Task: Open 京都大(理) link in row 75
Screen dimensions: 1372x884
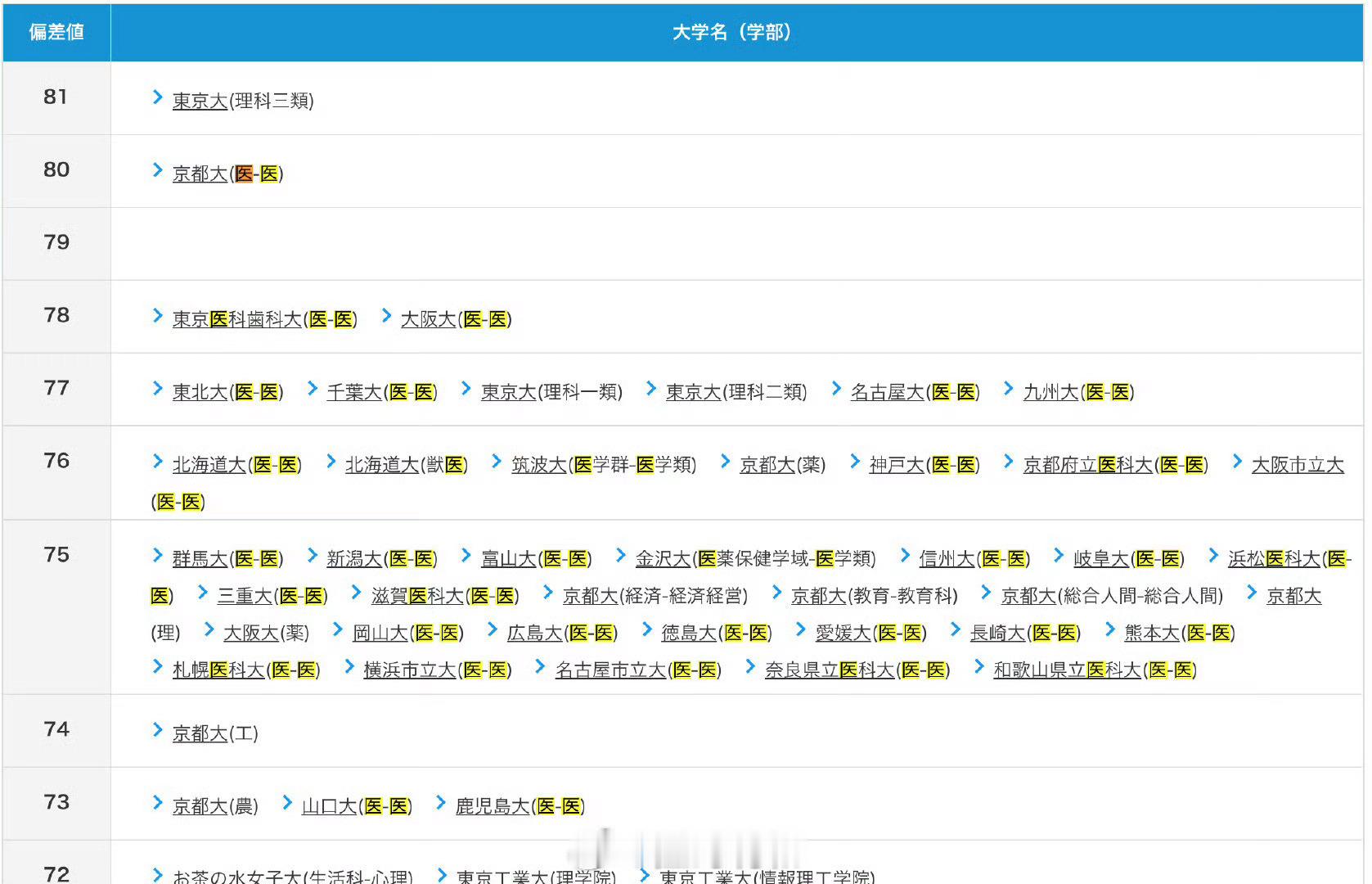Action: coord(1294,596)
